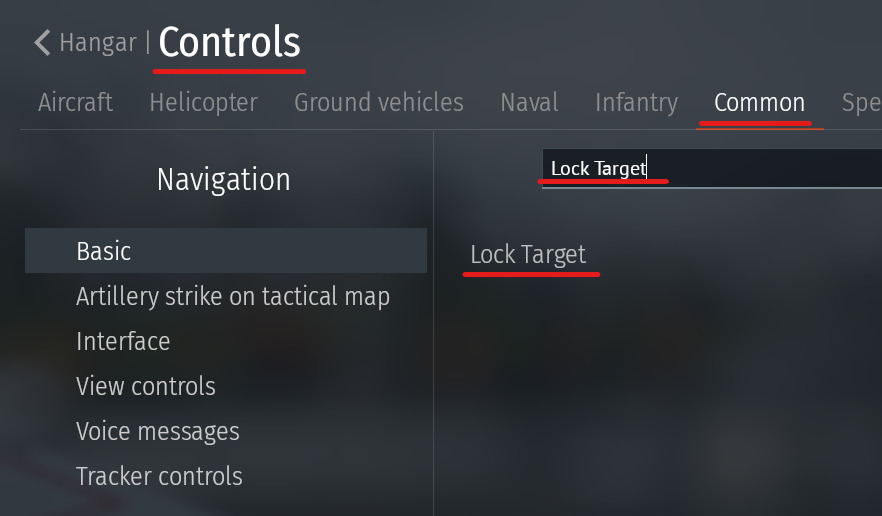Open the Helicopter controls tab
The image size is (882, 516).
coord(203,102)
